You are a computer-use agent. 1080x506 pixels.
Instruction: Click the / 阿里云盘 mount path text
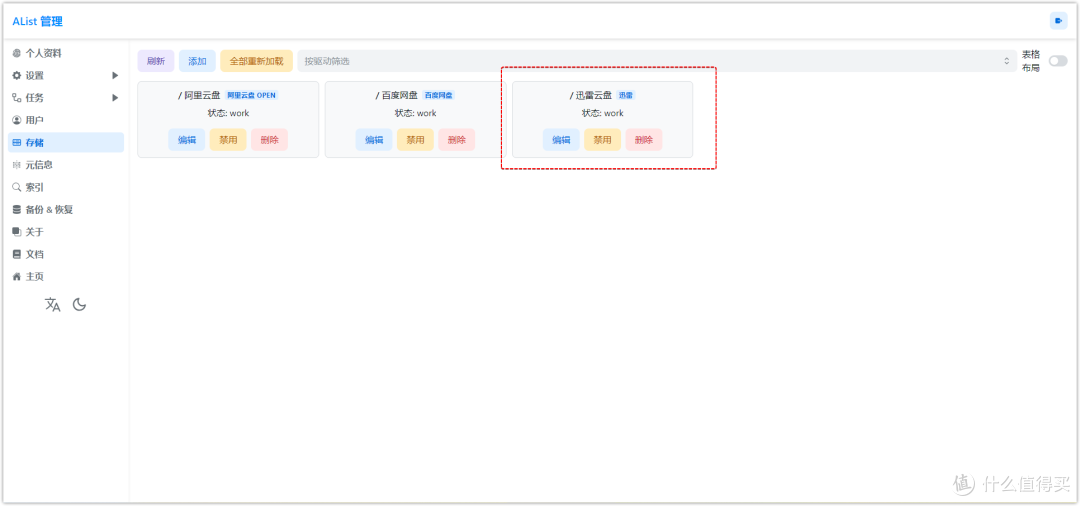click(x=199, y=95)
